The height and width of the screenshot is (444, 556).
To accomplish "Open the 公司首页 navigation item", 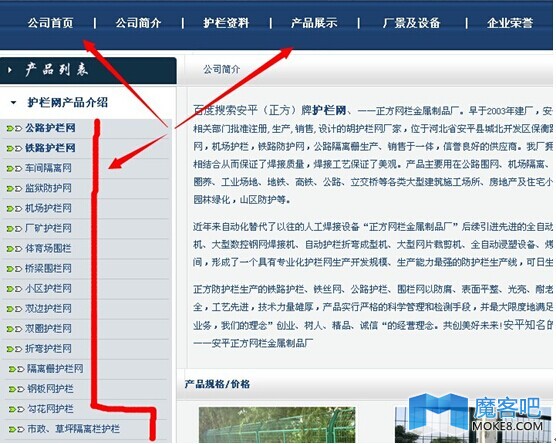I will tap(50, 23).
